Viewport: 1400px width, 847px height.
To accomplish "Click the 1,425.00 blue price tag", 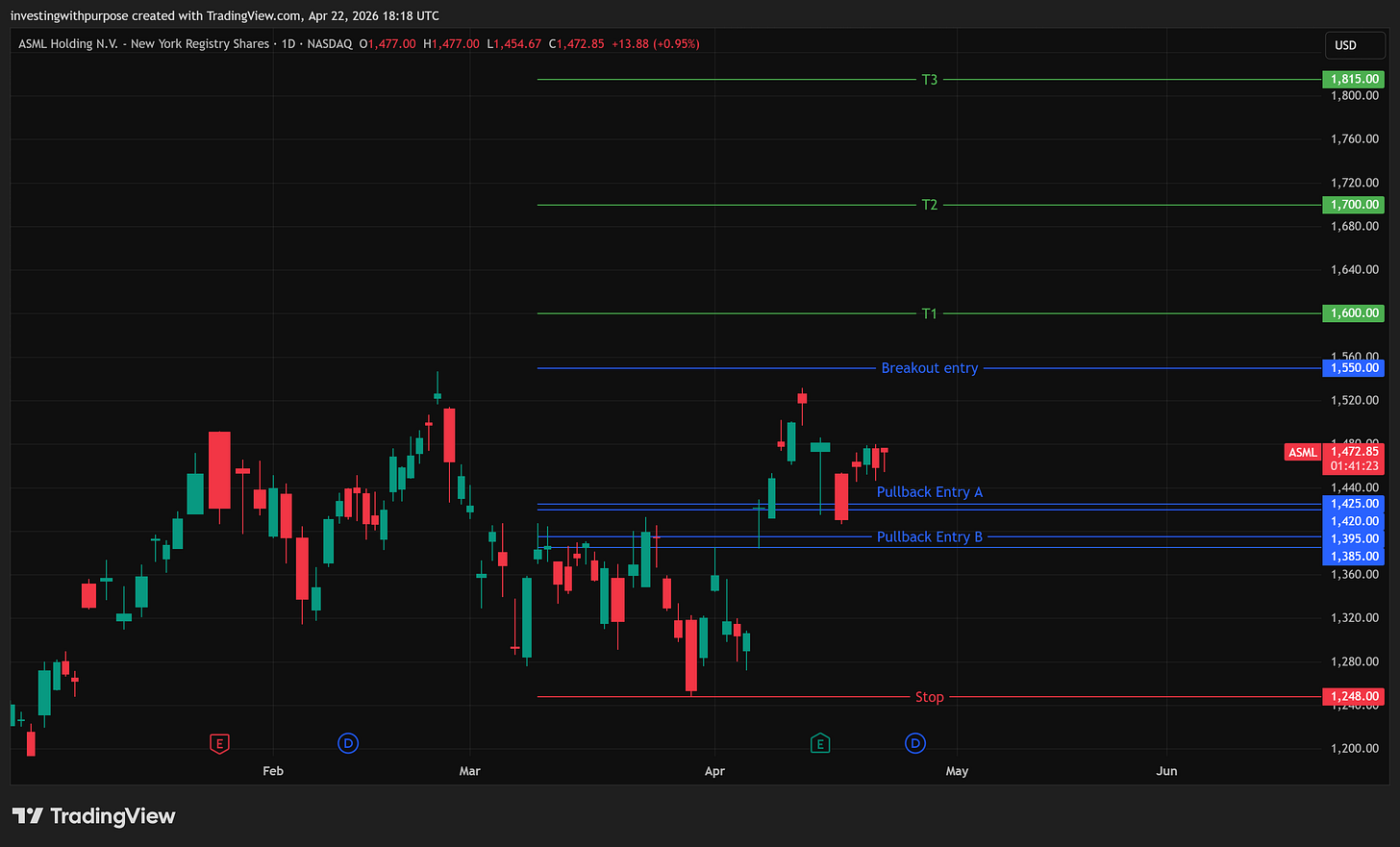I will 1354,504.
